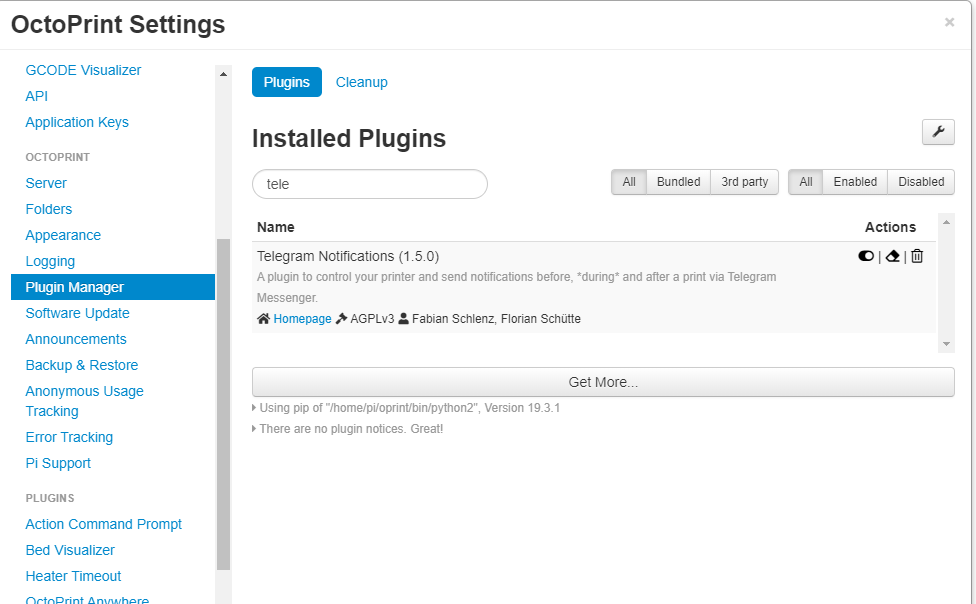Go to Folders settings
The width and height of the screenshot is (976, 604).
click(49, 209)
